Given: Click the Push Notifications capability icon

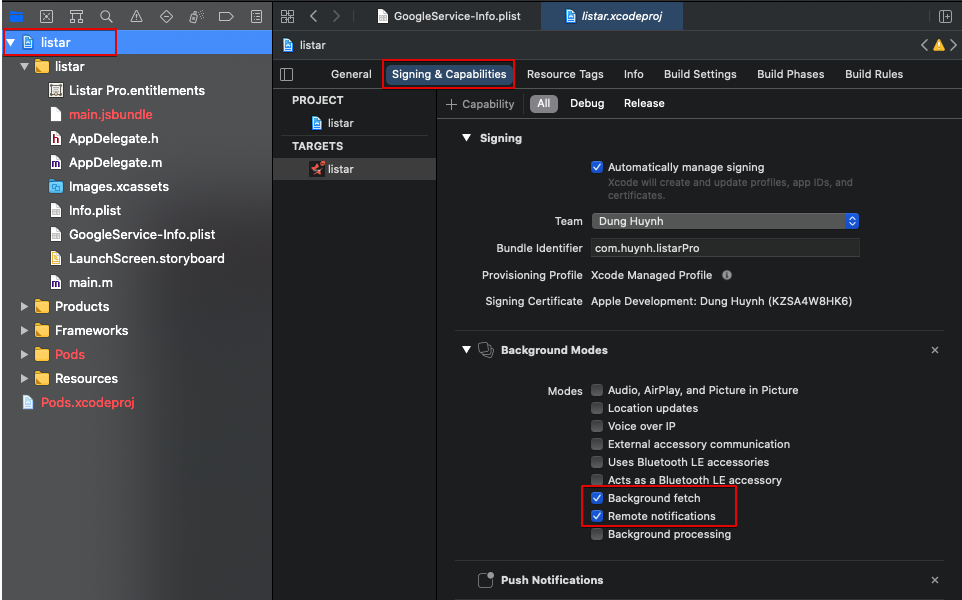Looking at the screenshot, I should 486,580.
